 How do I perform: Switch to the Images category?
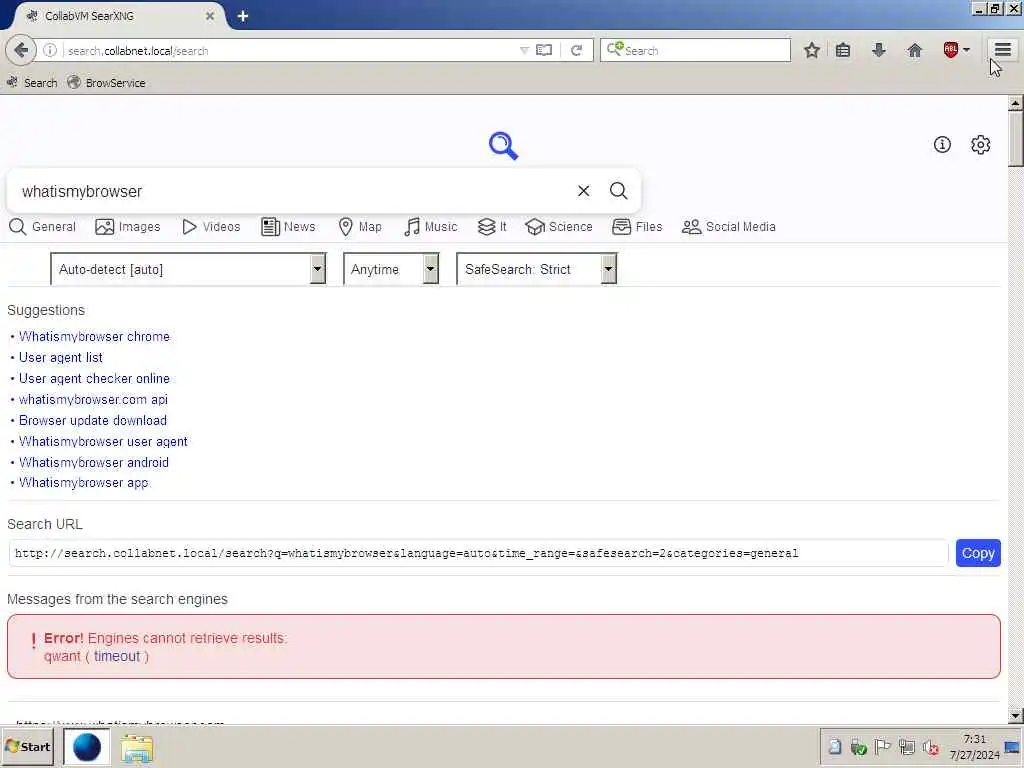(x=127, y=227)
